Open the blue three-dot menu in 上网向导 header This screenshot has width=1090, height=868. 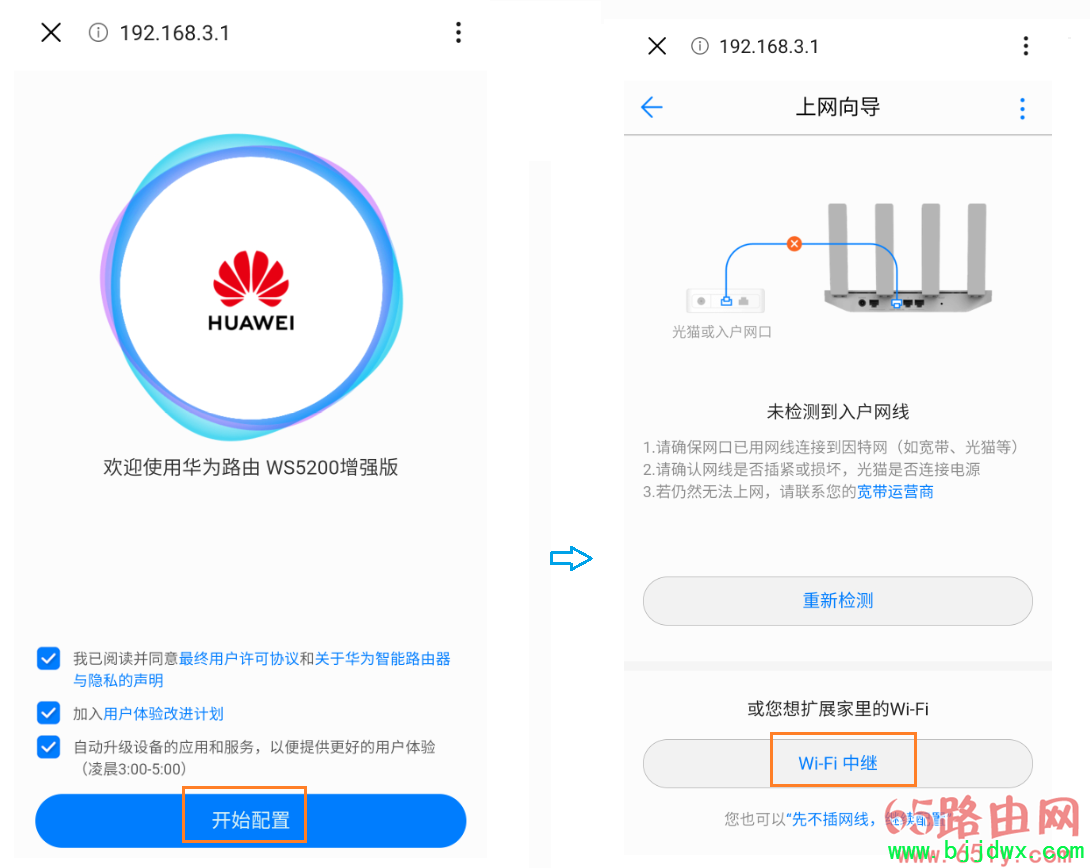[x=1022, y=108]
